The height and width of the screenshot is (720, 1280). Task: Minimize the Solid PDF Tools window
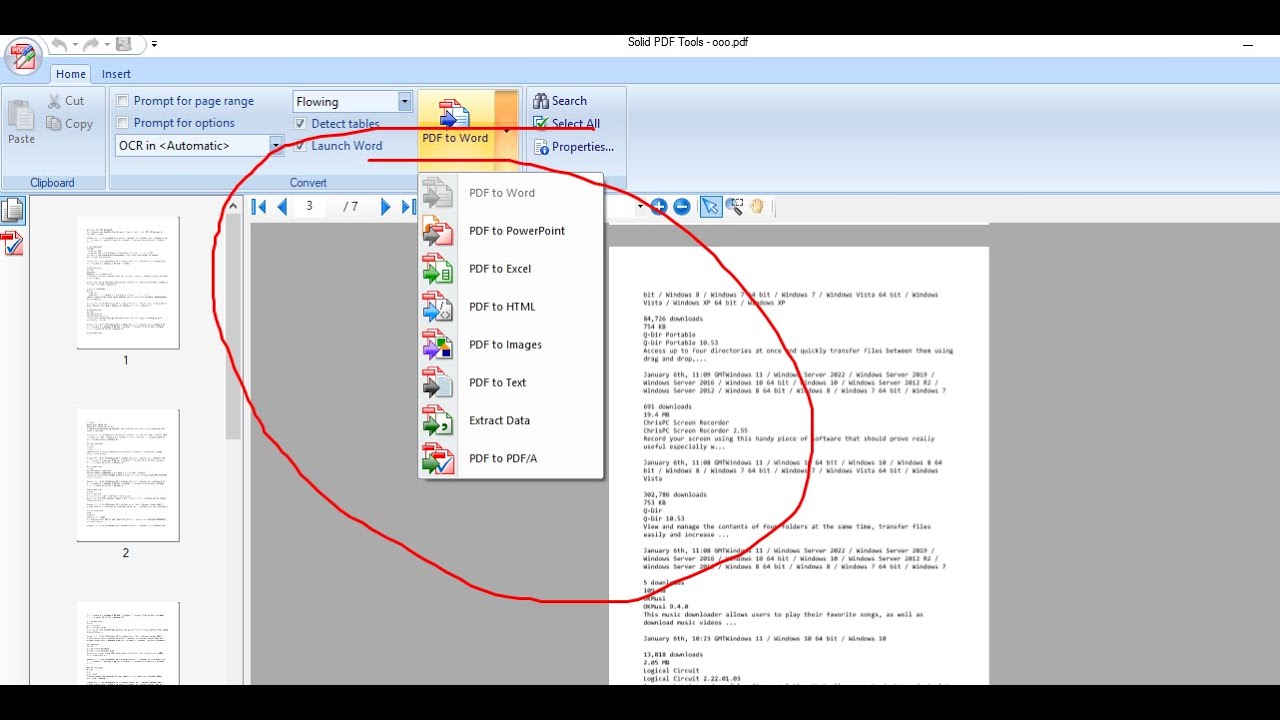(x=1247, y=45)
